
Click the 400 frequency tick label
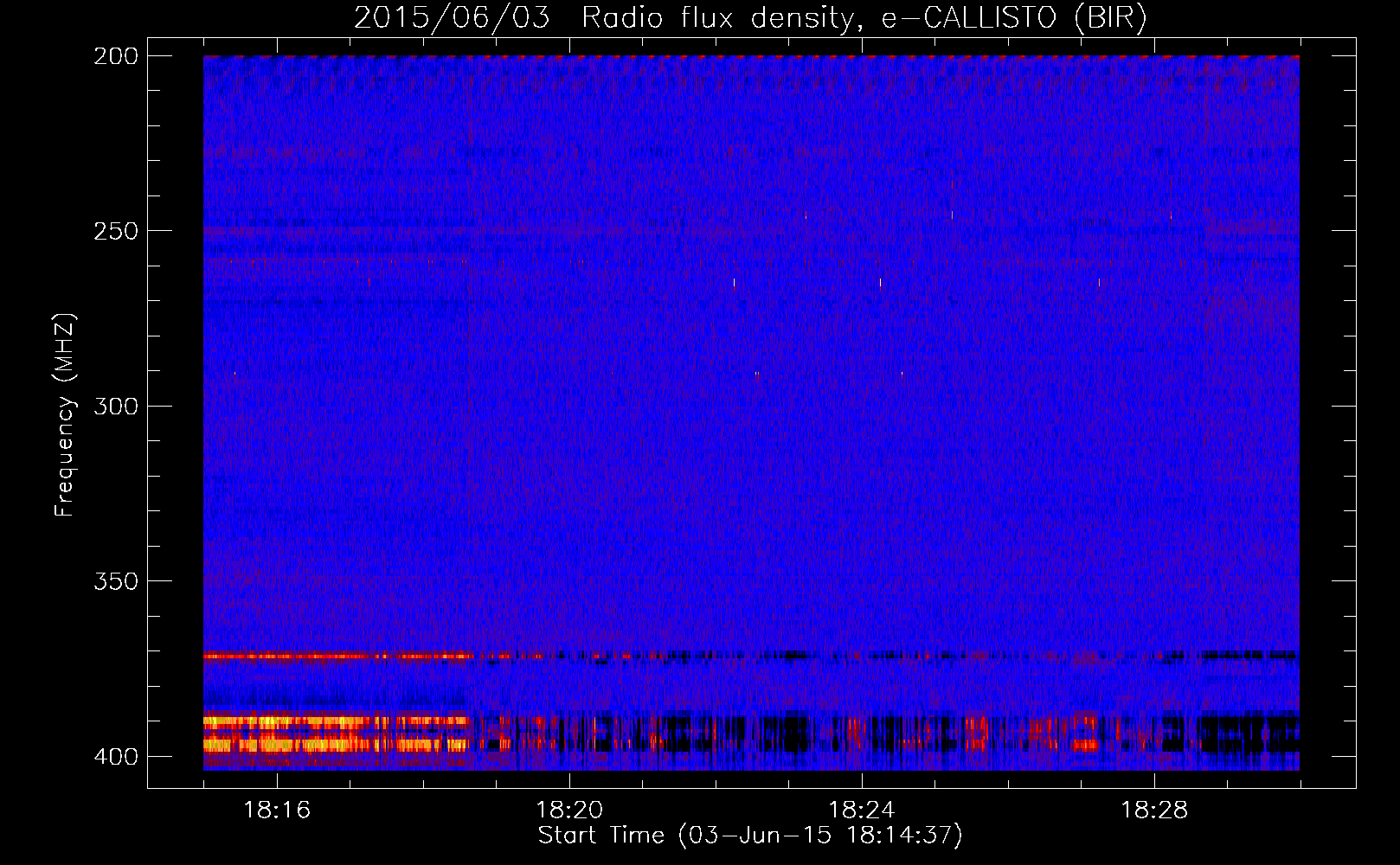[115, 756]
